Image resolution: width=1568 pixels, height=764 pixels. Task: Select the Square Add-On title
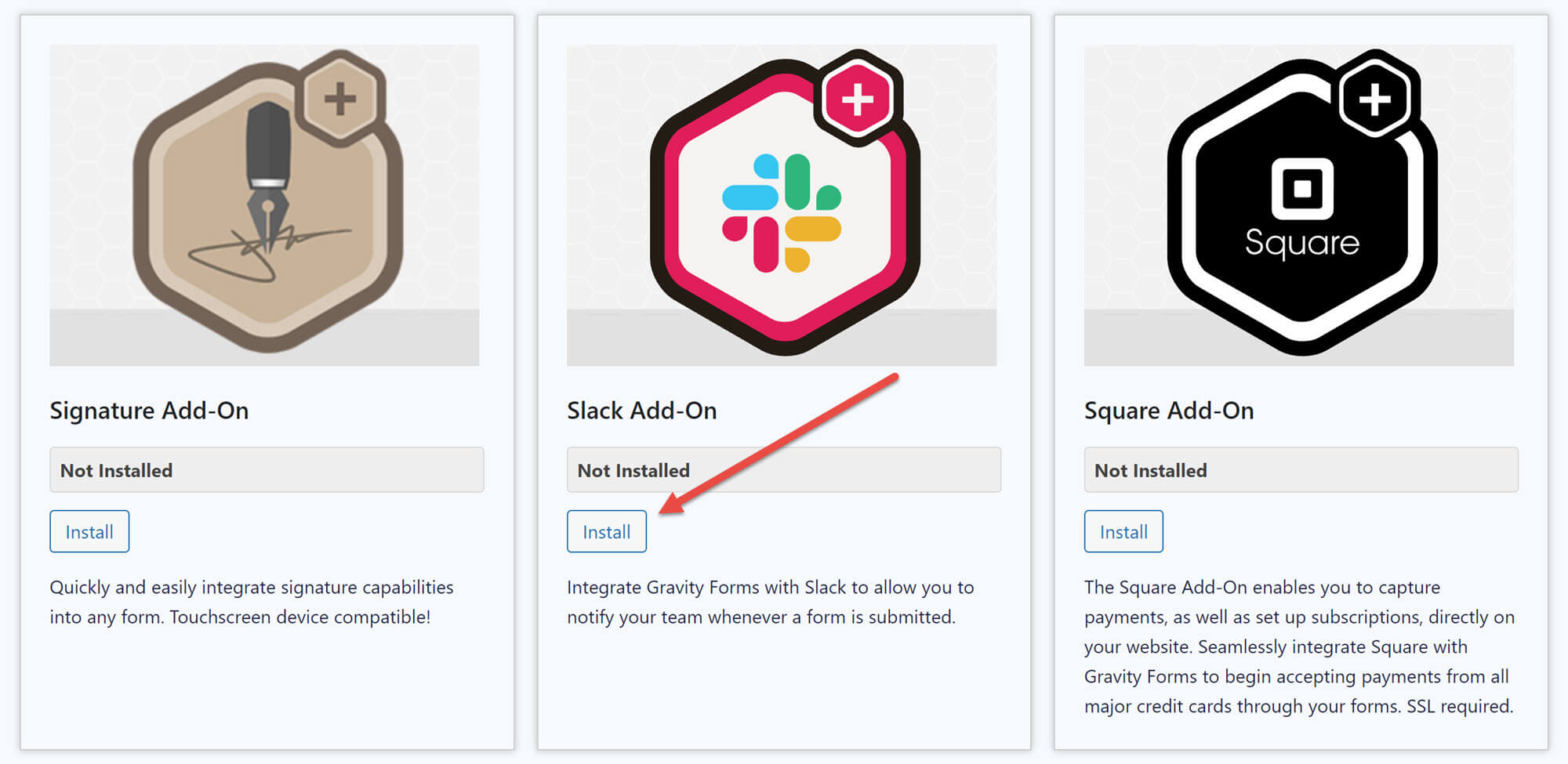[x=1169, y=411]
